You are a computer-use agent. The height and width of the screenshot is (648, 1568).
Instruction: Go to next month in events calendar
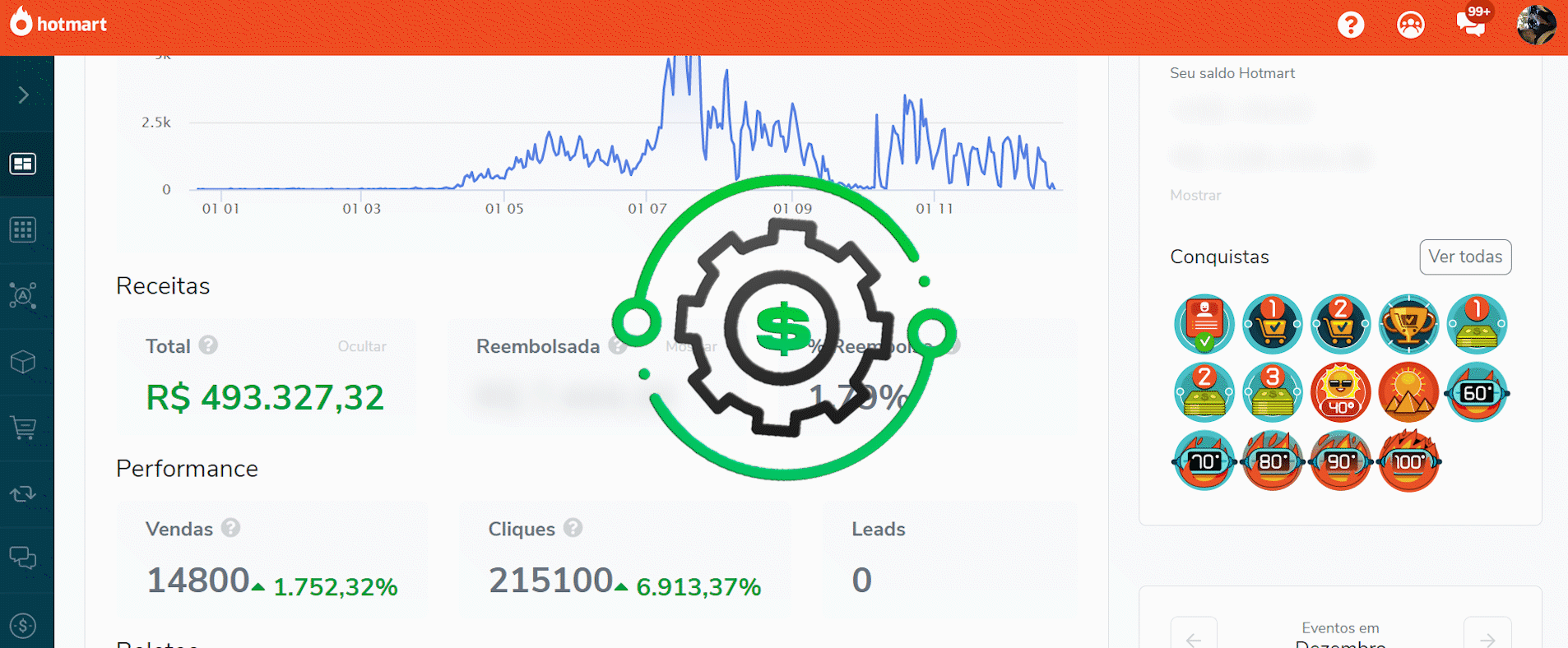[x=1487, y=635]
